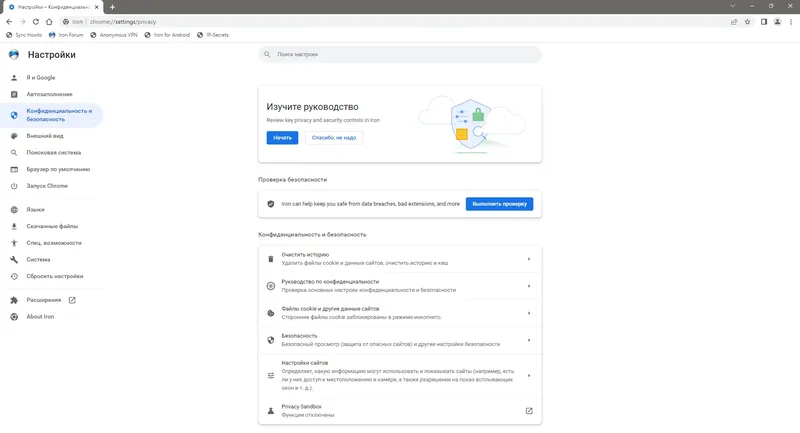Reload the settings page
Screen dimensions: 800x433
[36, 21]
